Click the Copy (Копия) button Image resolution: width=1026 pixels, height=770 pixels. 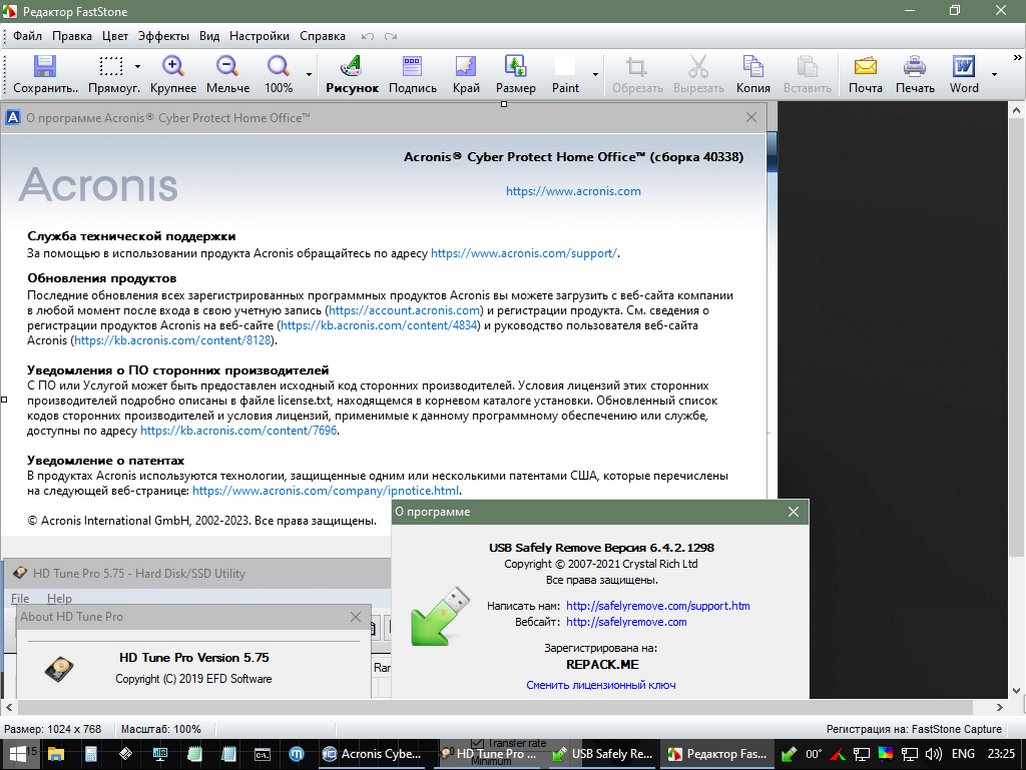752,75
